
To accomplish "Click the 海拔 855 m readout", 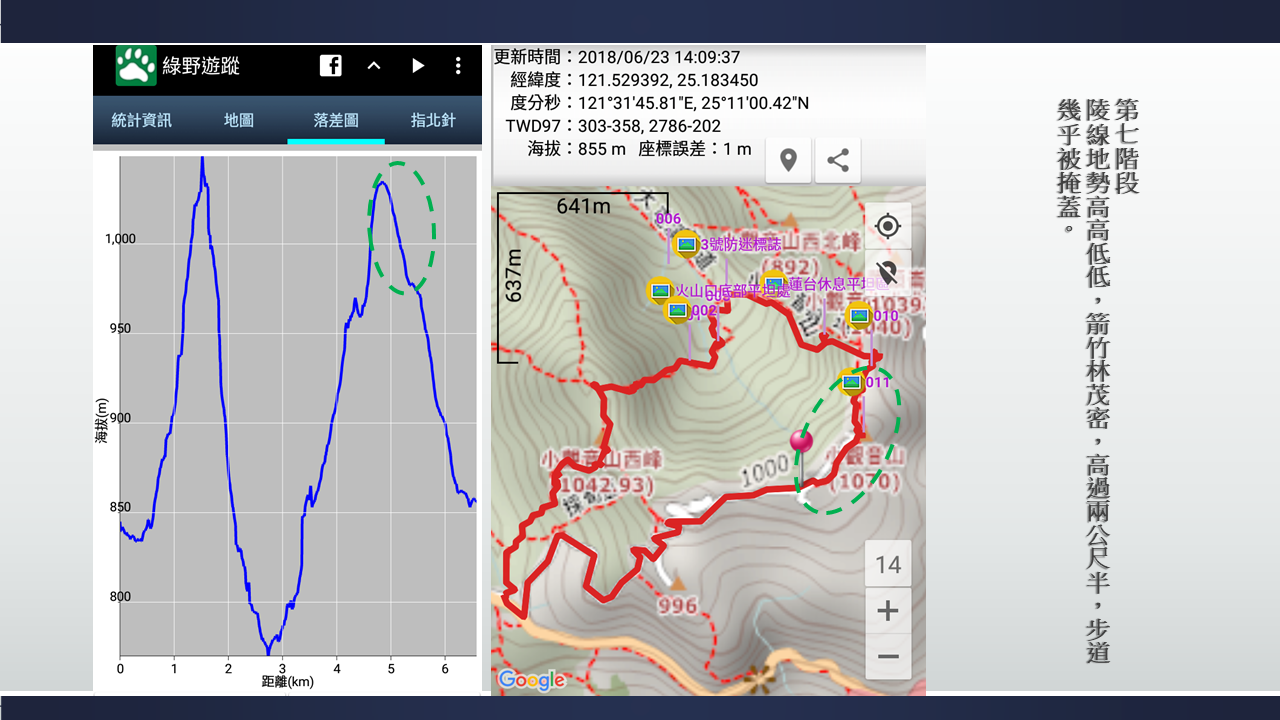I will tap(576, 149).
